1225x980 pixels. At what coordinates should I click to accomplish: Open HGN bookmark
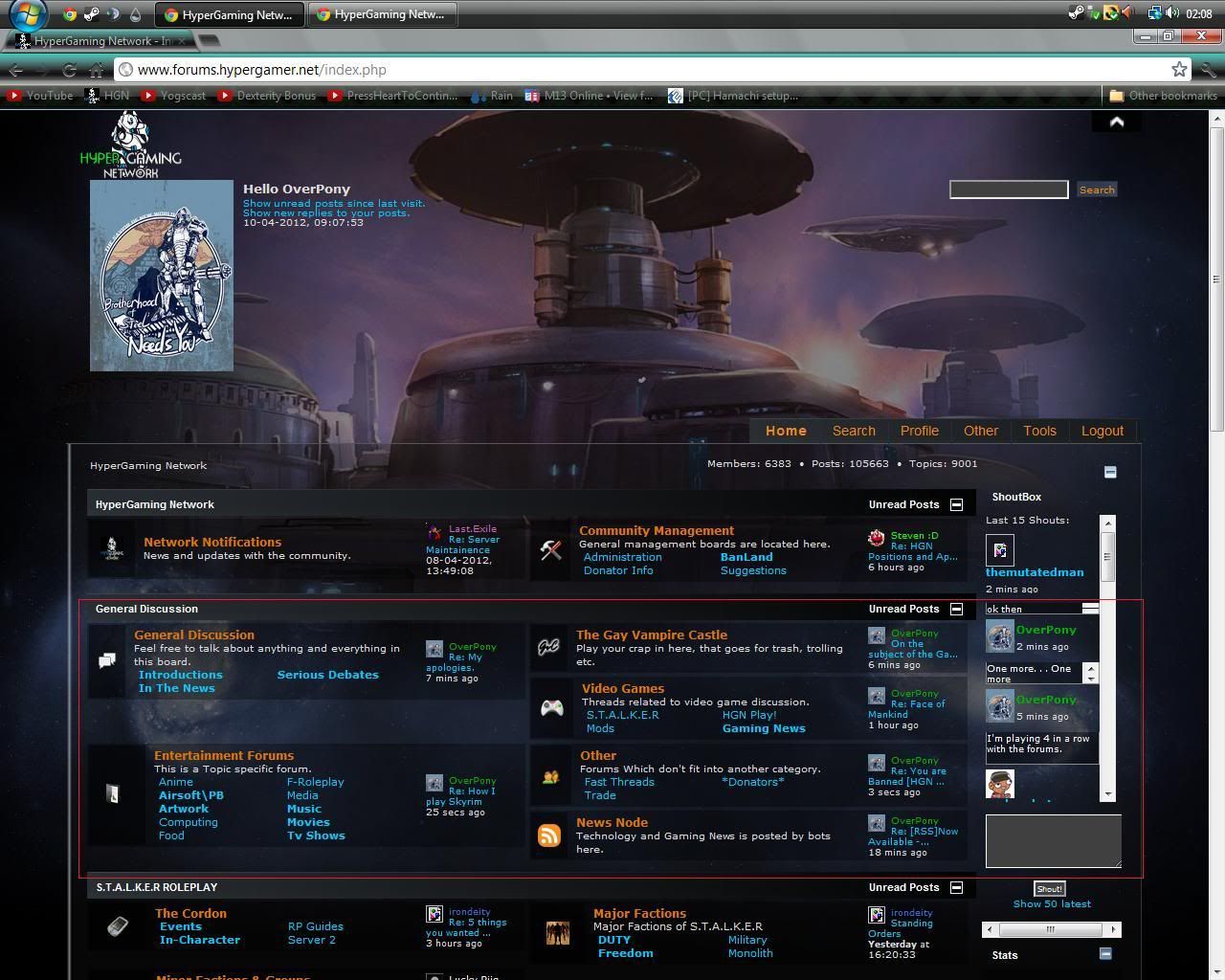(107, 96)
